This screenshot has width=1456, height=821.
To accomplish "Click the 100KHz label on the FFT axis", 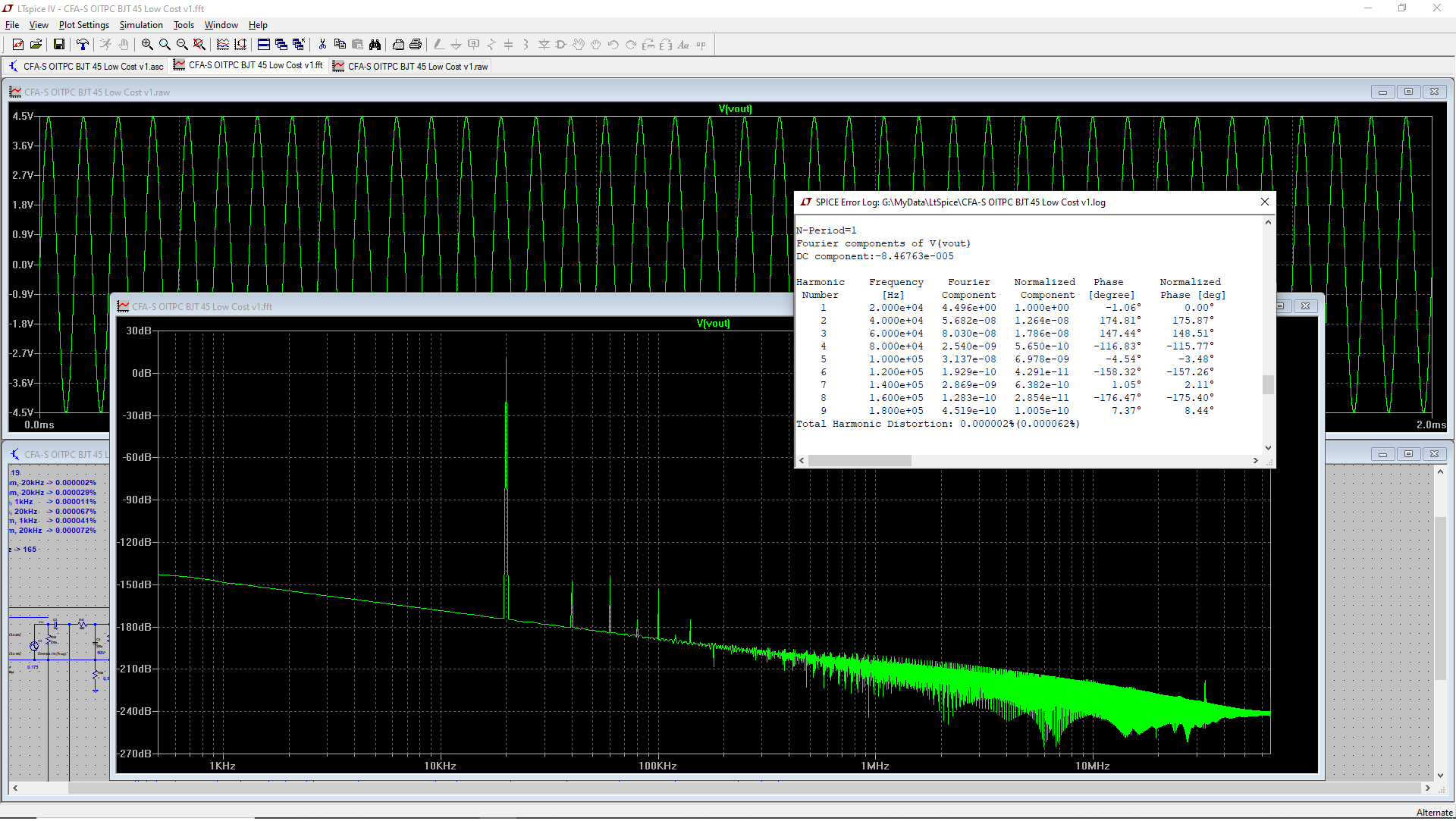I will (657, 766).
